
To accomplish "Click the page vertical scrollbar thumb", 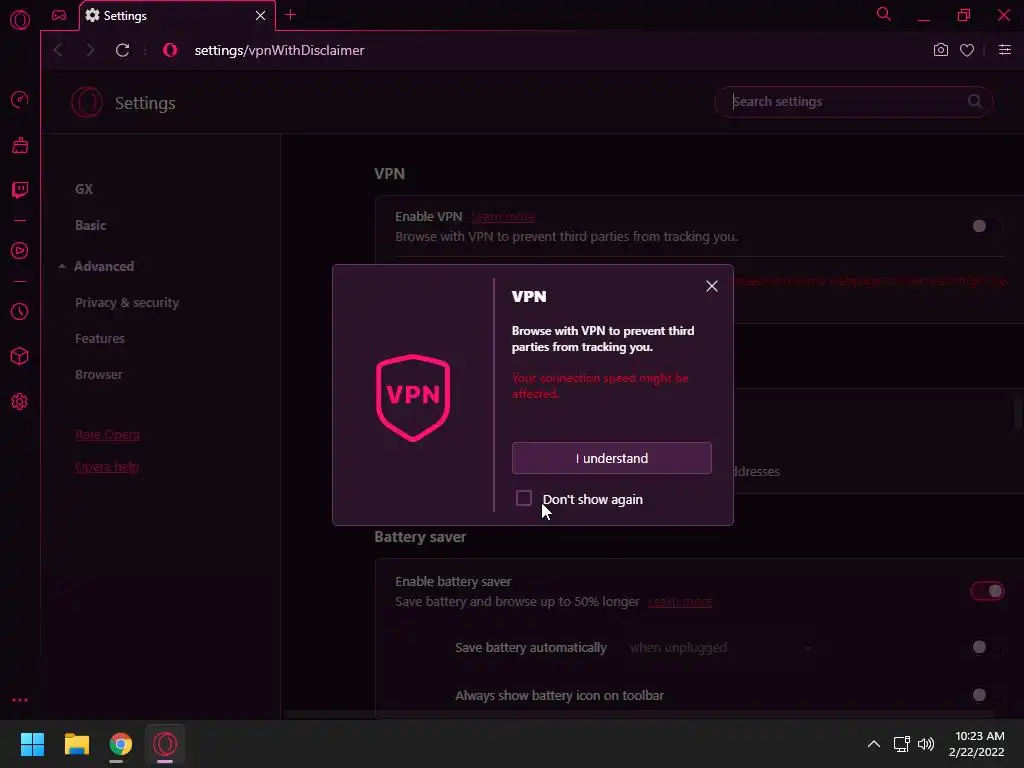I will coord(1017,411).
